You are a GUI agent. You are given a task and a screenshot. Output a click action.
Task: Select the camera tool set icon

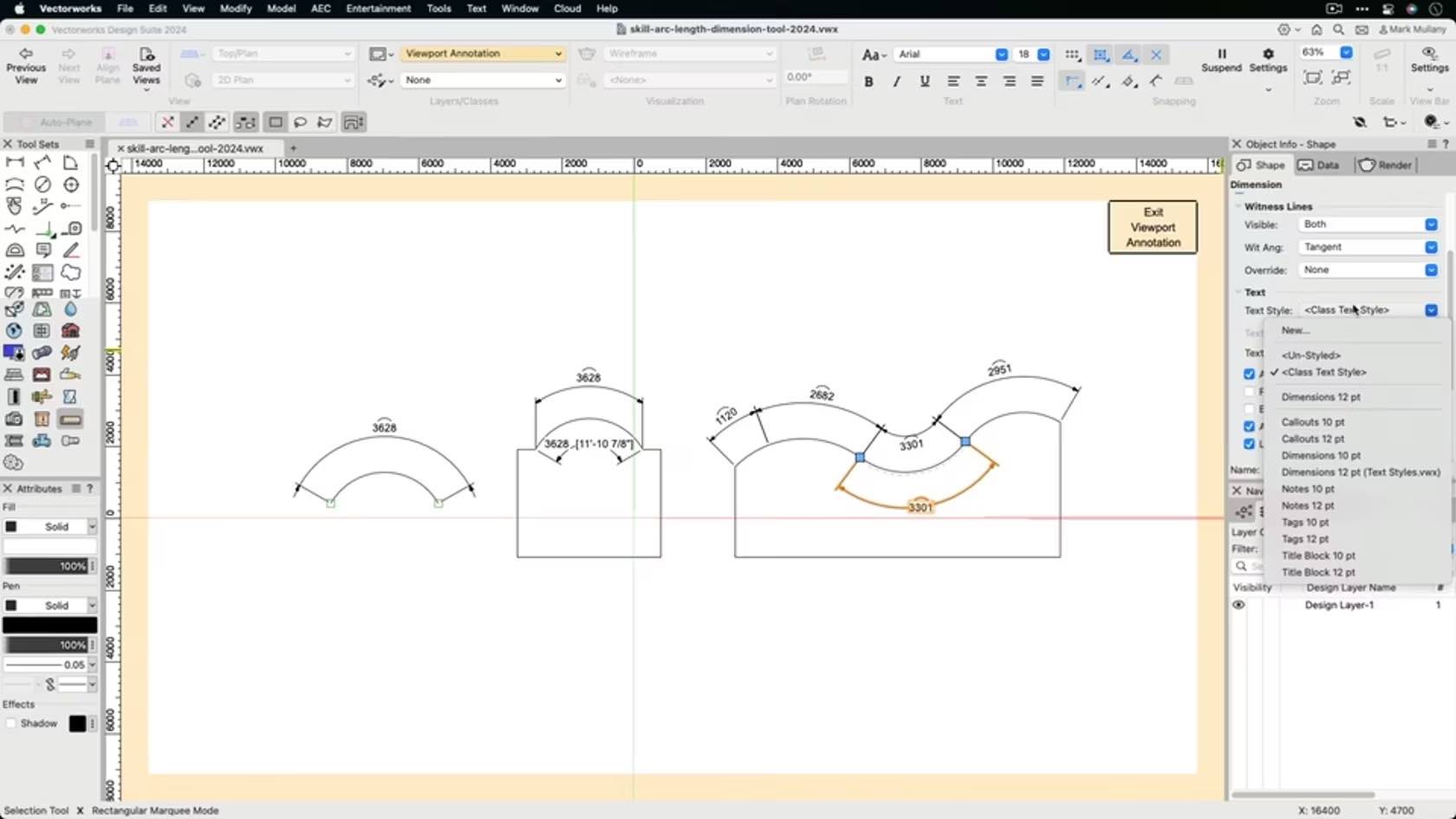pyautogui.click(x=14, y=419)
